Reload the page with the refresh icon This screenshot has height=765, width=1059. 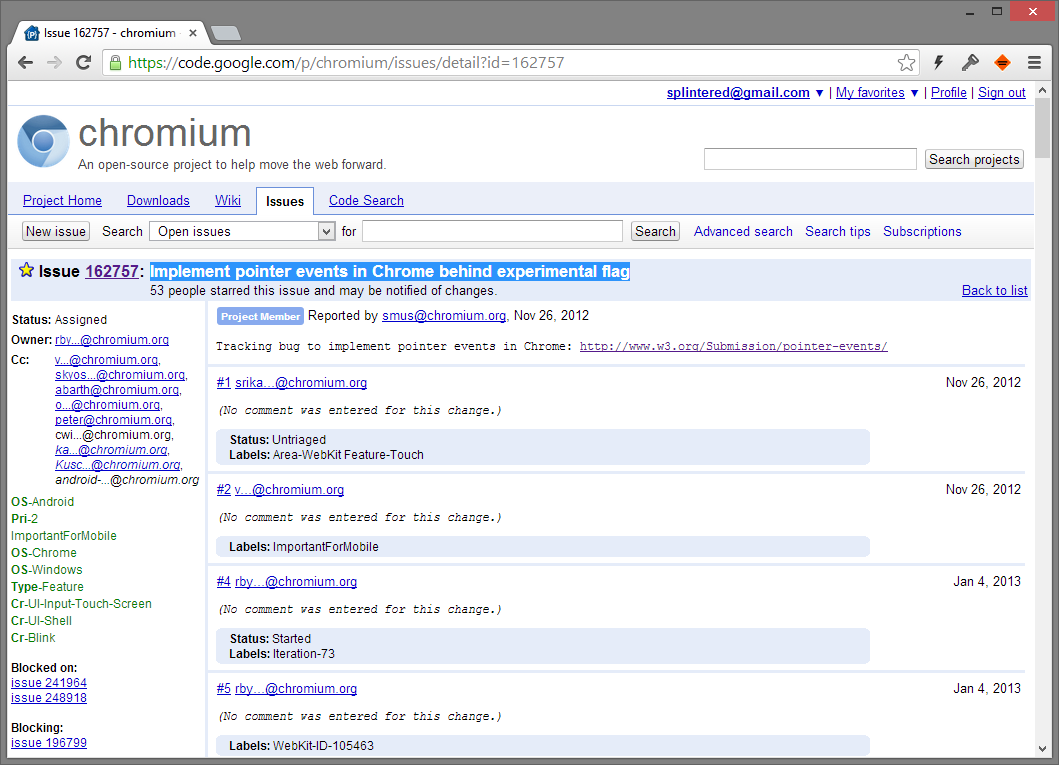84,62
